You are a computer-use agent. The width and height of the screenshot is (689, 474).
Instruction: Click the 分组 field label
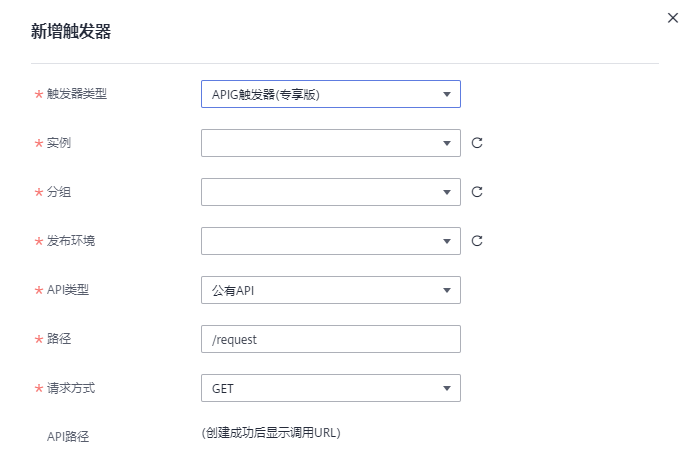59,192
